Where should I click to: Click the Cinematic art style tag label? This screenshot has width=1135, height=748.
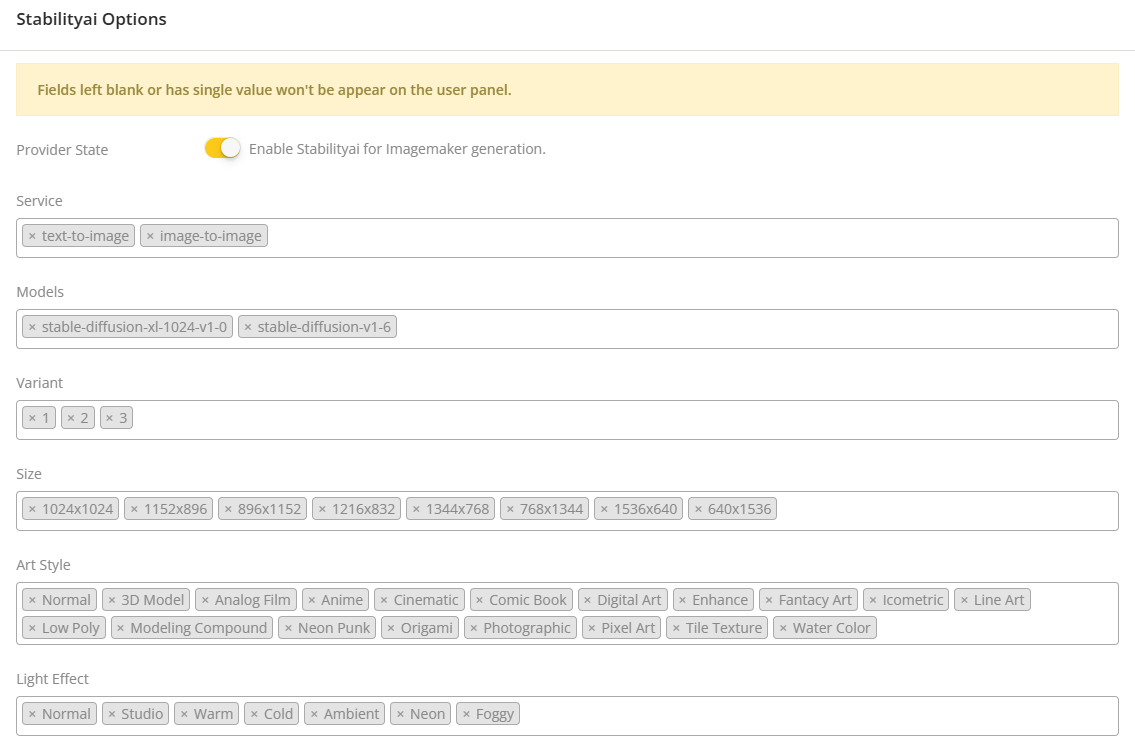[x=426, y=600]
